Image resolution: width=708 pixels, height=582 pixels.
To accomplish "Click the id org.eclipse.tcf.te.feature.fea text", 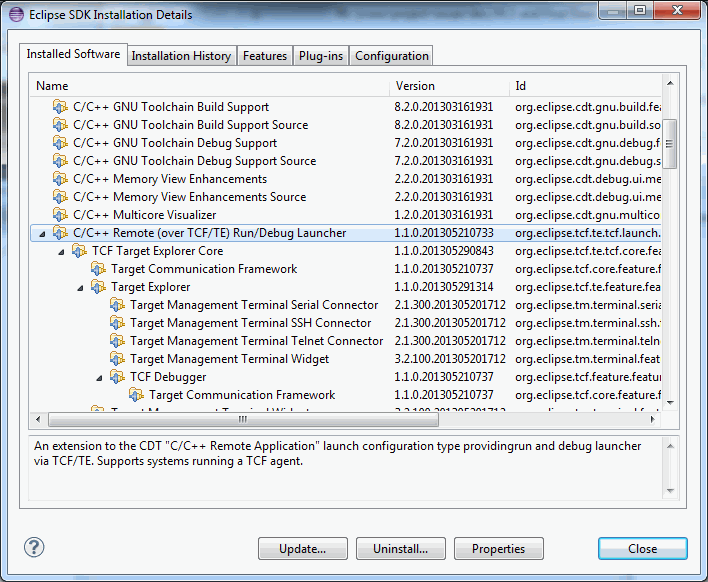I will 588,287.
